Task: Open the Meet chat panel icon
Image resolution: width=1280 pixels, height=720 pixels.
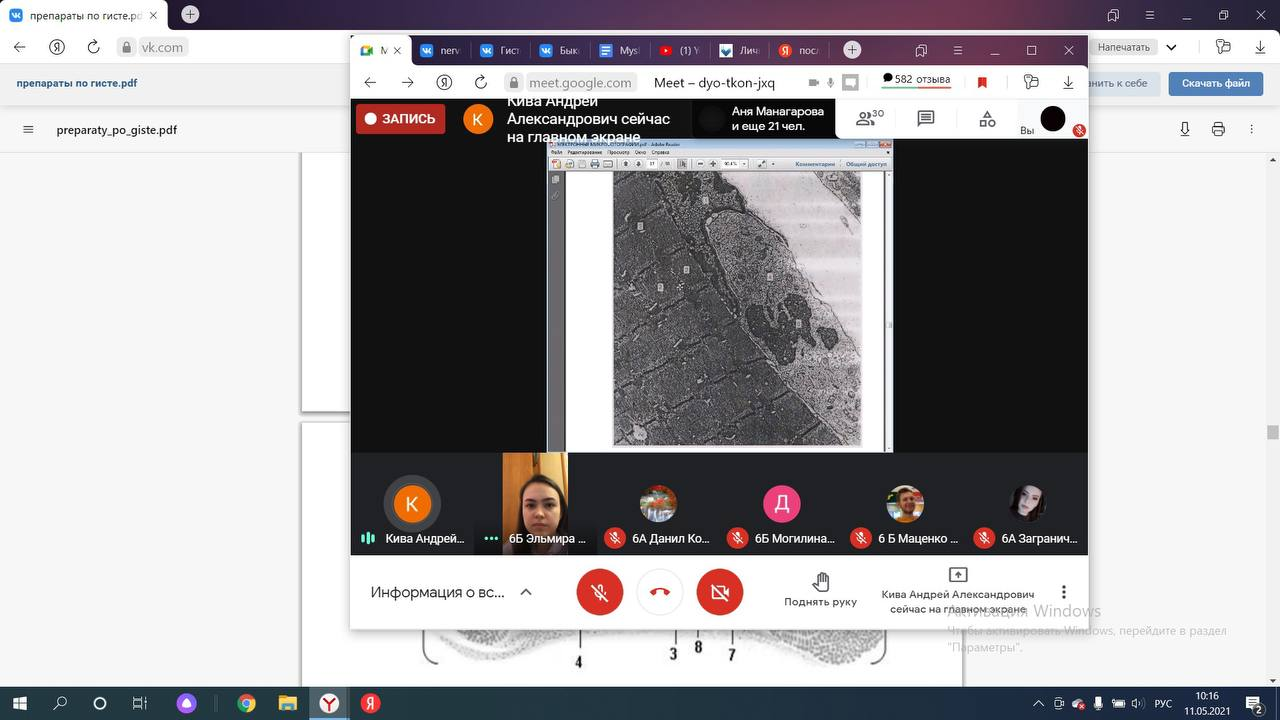Action: tap(926, 118)
